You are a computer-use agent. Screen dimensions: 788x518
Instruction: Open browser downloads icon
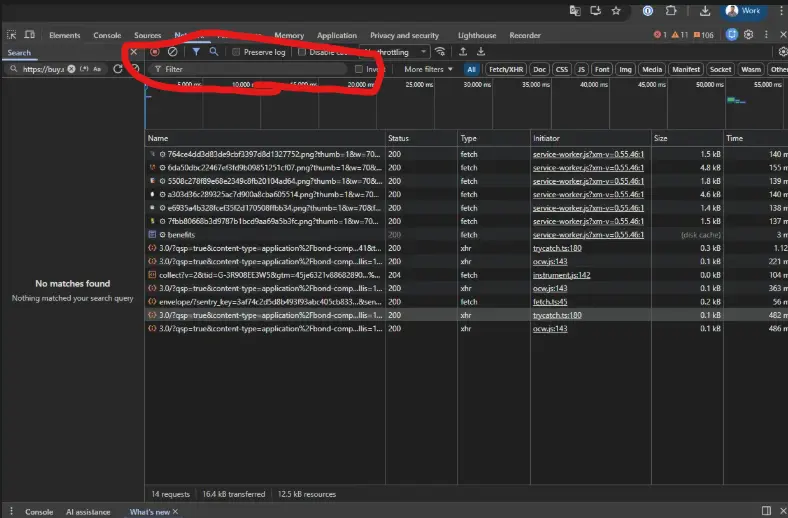pos(705,11)
